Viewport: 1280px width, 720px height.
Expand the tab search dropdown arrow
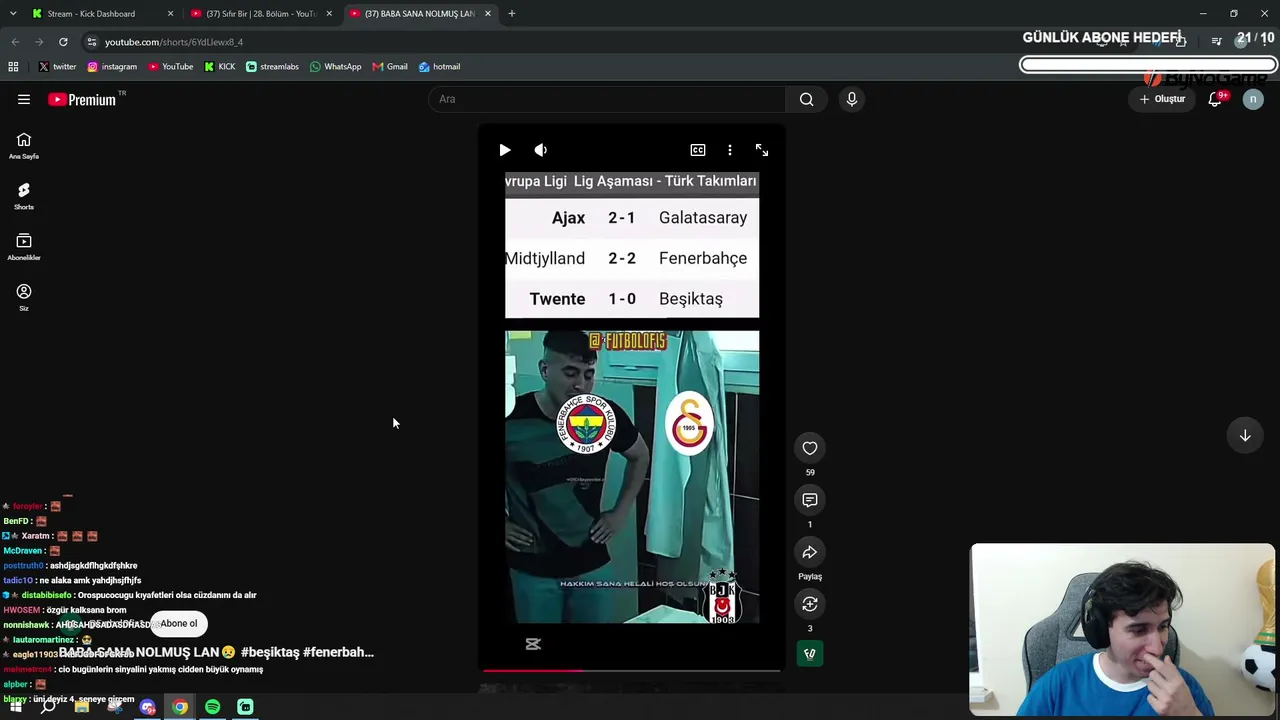12,14
